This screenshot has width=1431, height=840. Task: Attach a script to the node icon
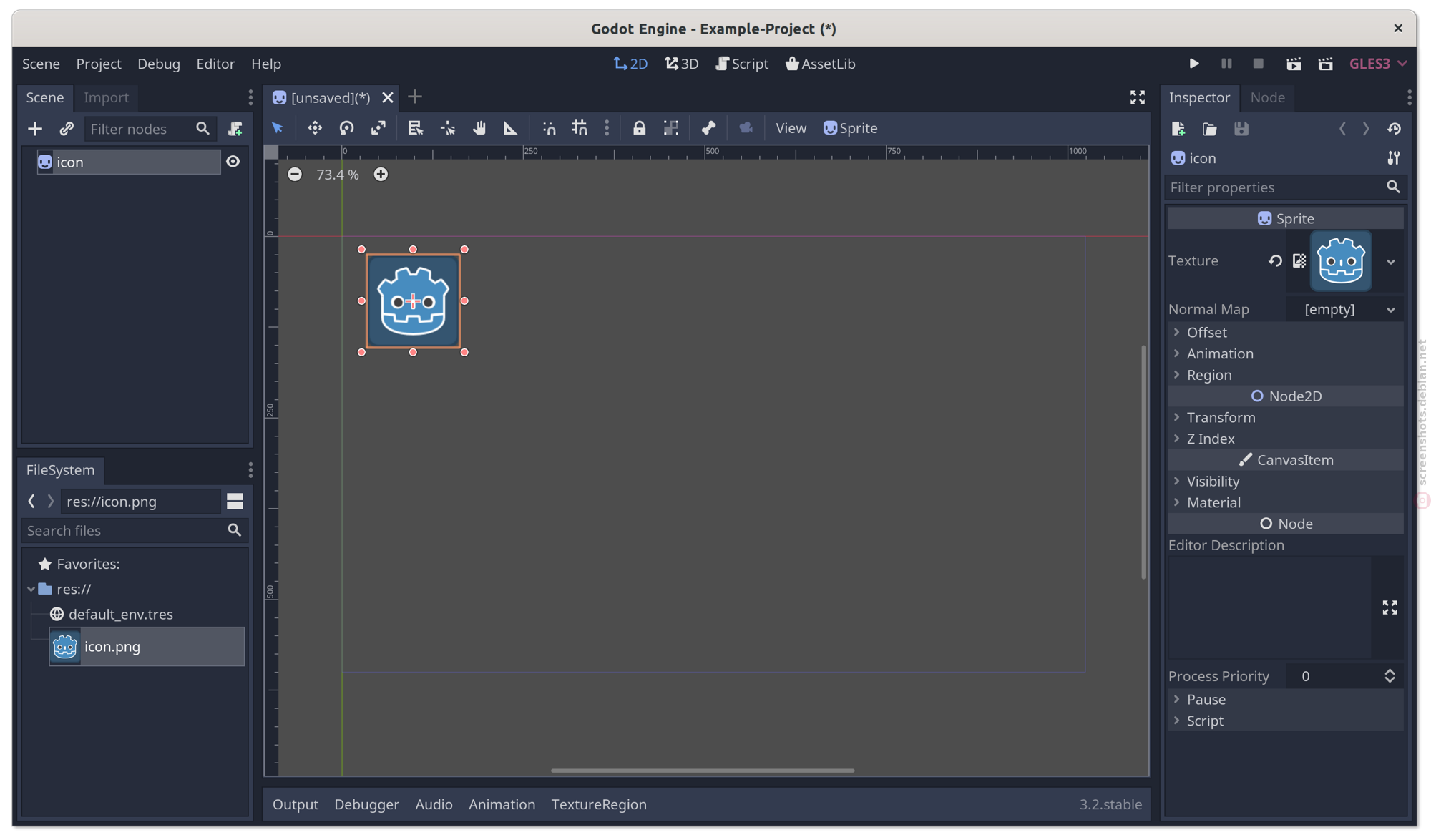tap(235, 129)
